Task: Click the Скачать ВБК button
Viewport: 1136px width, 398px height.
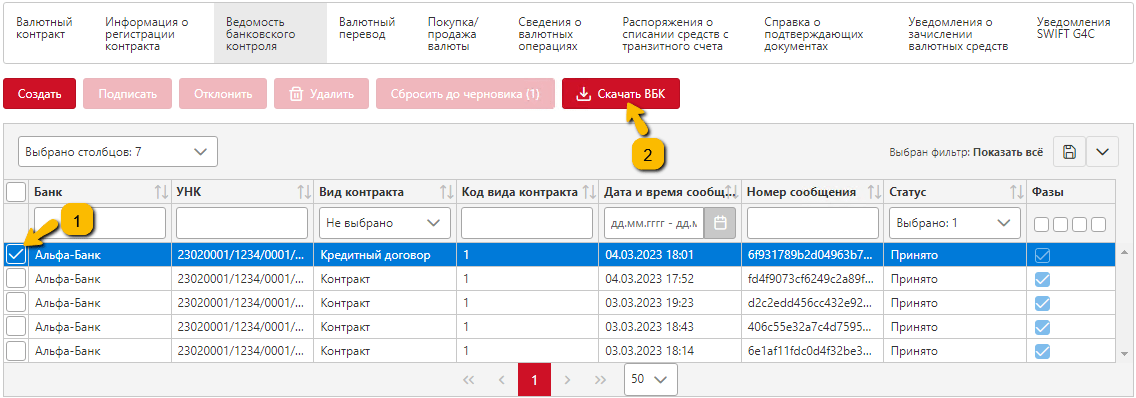Action: click(x=621, y=94)
